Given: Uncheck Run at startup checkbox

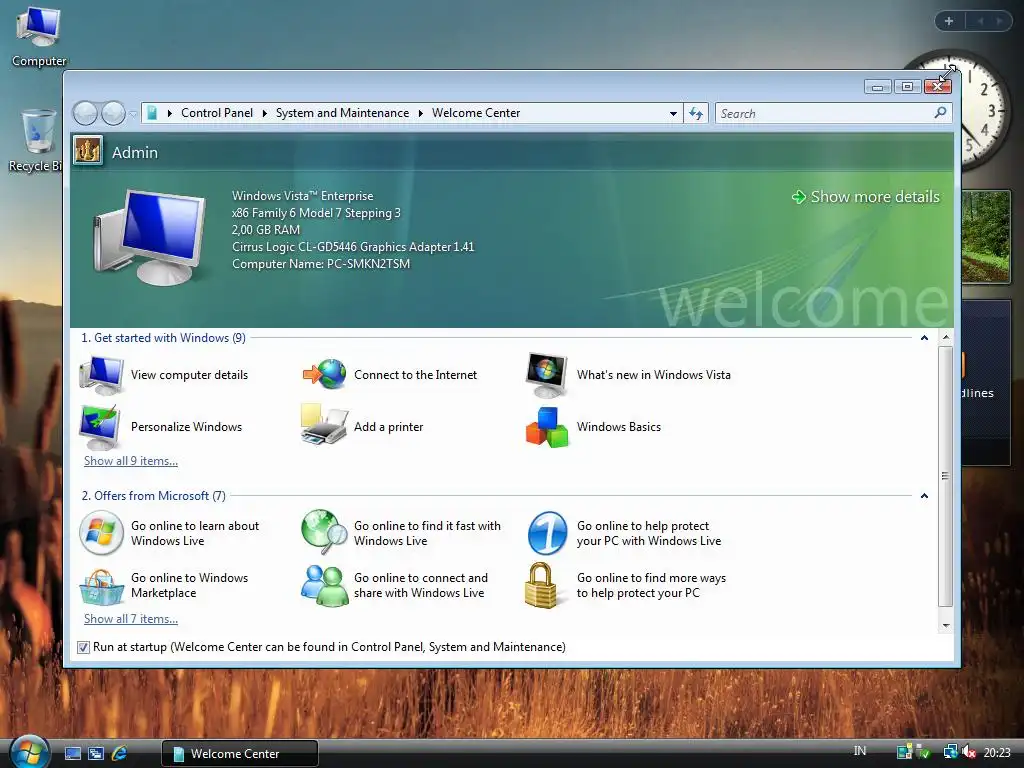Looking at the screenshot, I should (83, 647).
